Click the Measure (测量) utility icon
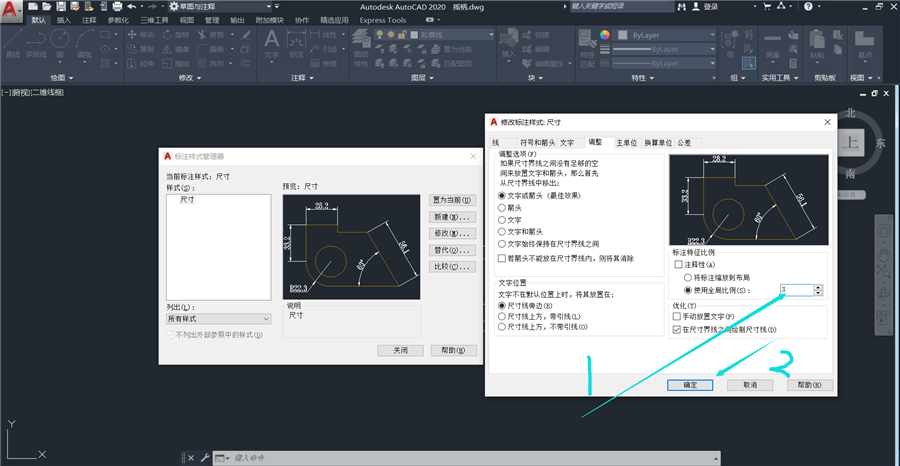Screen dimensions: 900x466 (773, 45)
